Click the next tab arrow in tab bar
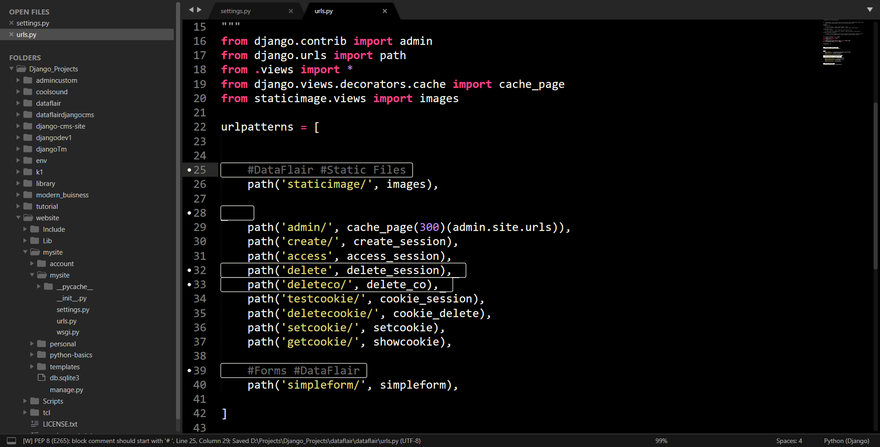Viewport: 880px width, 447px height. (x=199, y=10)
